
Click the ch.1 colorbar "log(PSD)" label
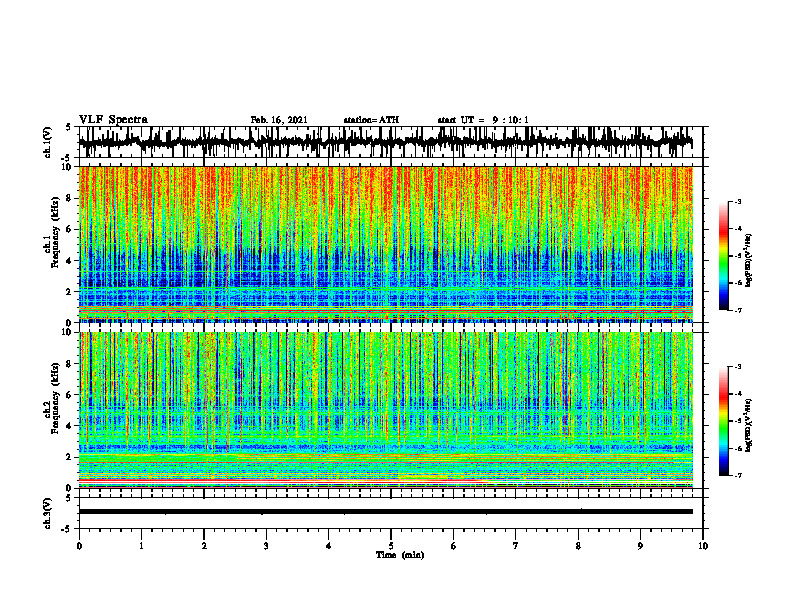[x=749, y=260]
